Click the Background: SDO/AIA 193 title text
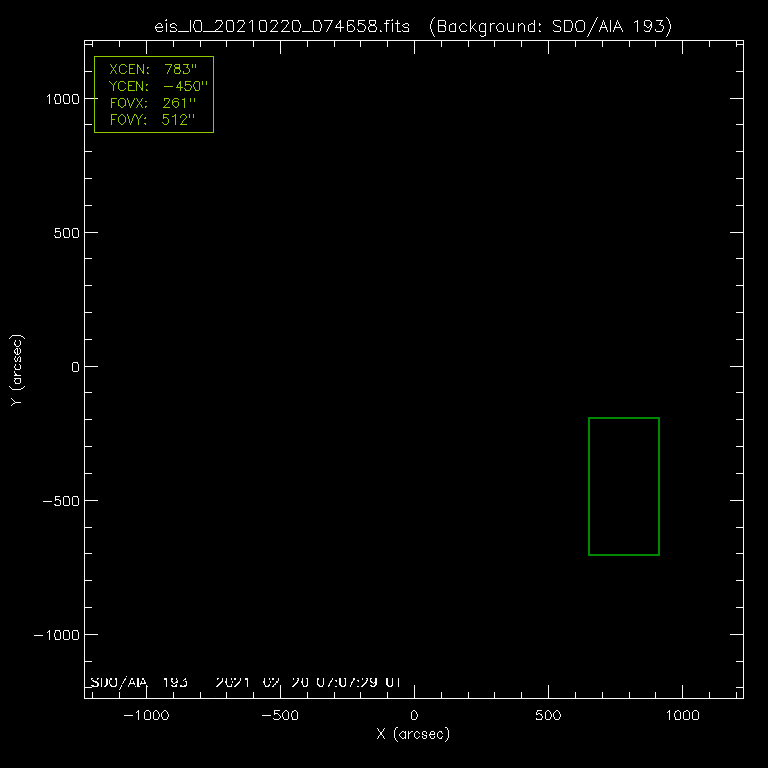 (x=549, y=26)
